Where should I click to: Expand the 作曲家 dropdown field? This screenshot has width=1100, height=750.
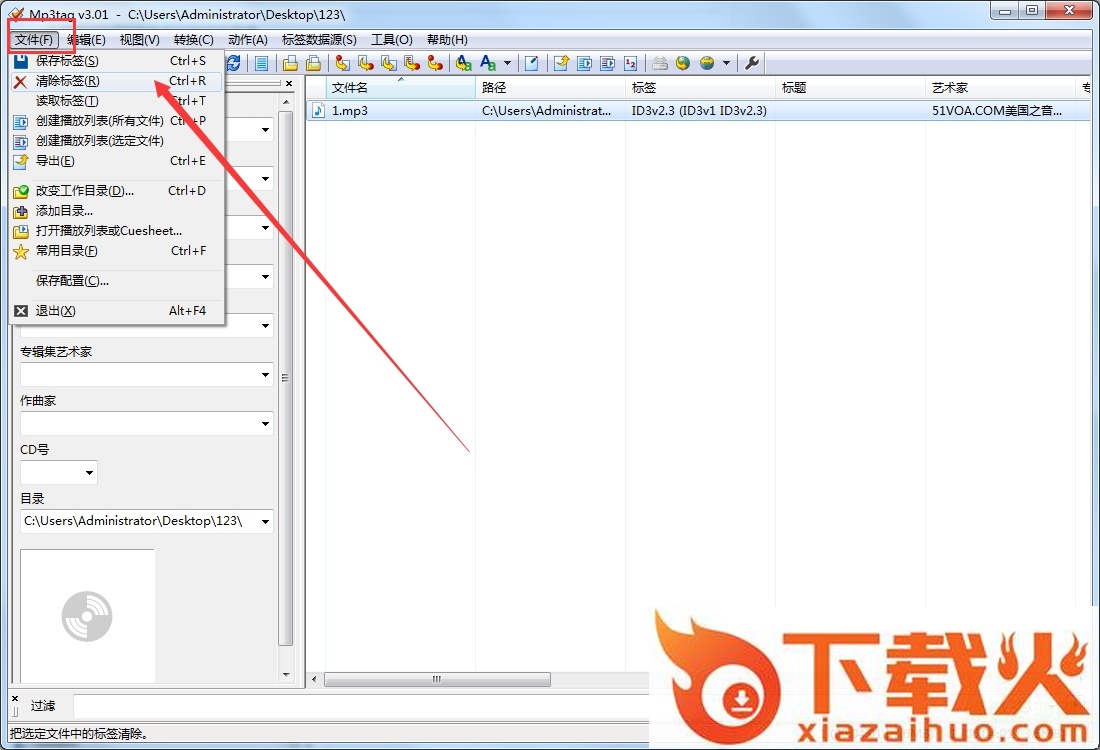pos(265,424)
